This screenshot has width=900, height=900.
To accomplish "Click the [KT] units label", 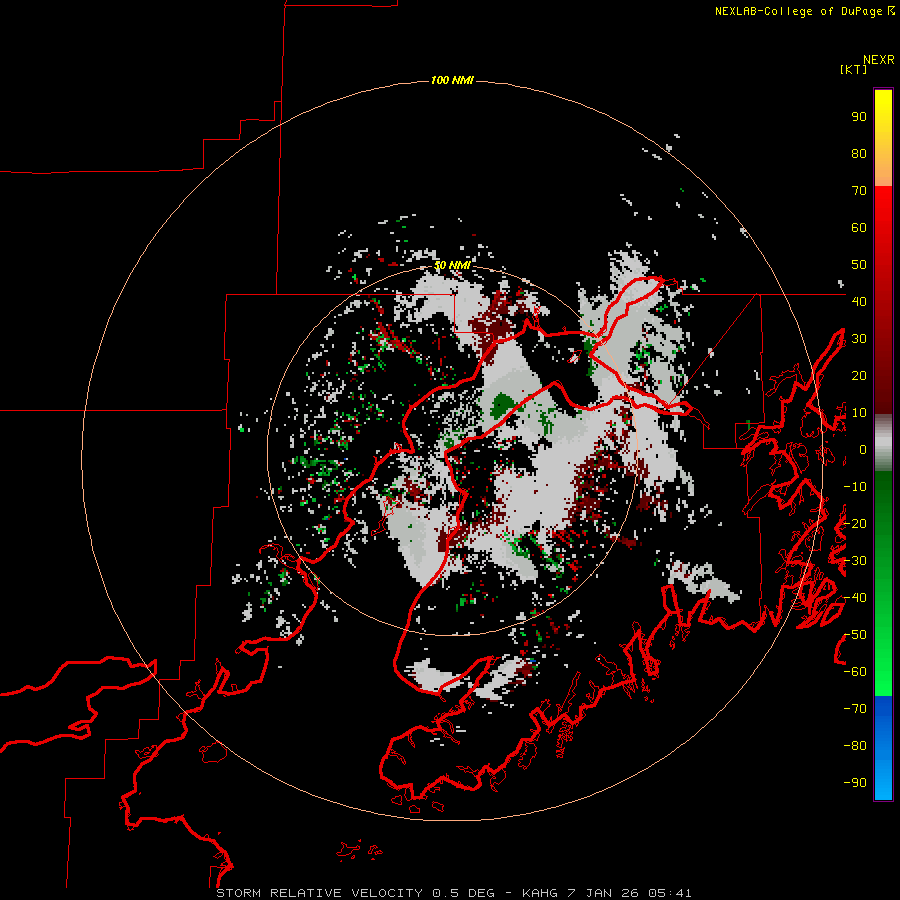I will (854, 69).
